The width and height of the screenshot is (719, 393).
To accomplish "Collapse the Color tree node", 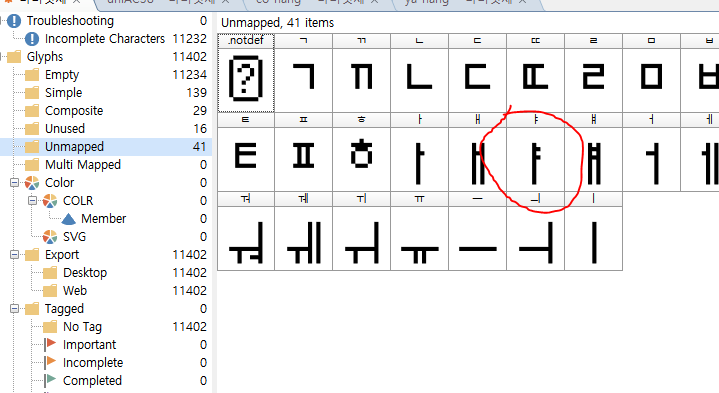I will [x=15, y=183].
